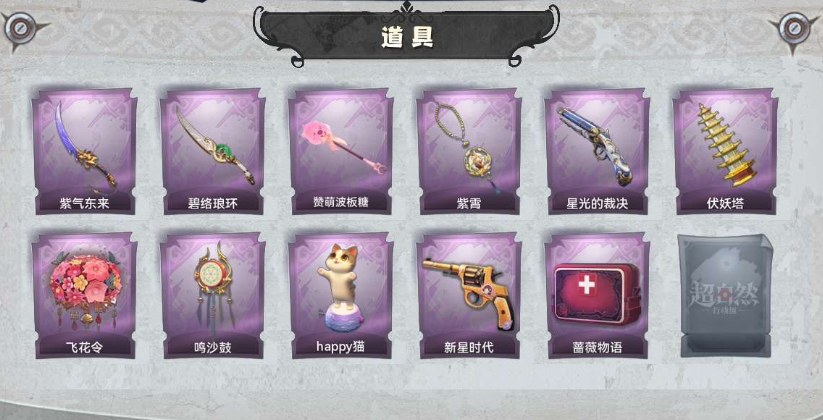Image resolution: width=823 pixels, height=420 pixels.
Task: Click the 伏妖塔 name label
Action: click(x=725, y=203)
